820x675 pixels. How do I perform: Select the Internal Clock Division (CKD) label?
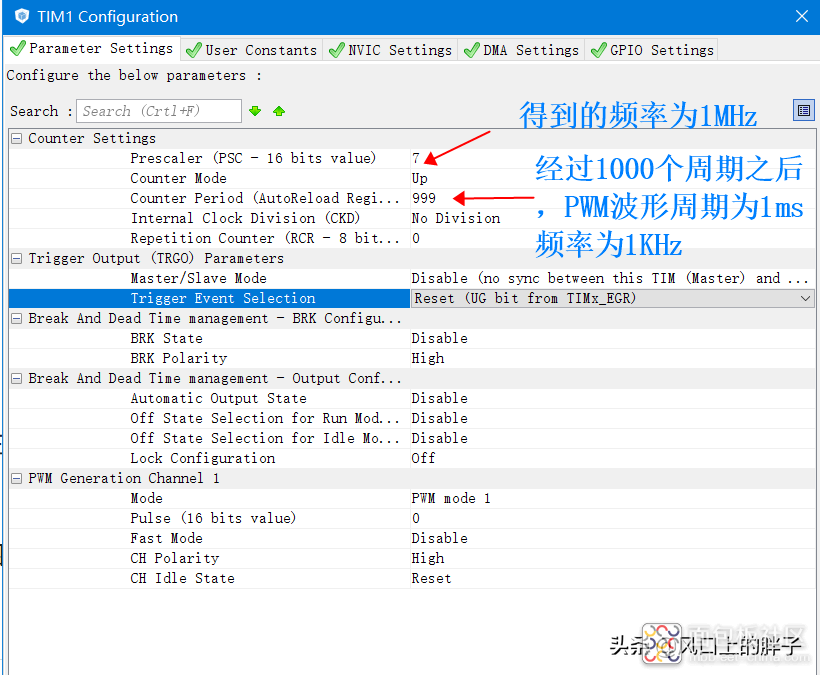tap(245, 219)
